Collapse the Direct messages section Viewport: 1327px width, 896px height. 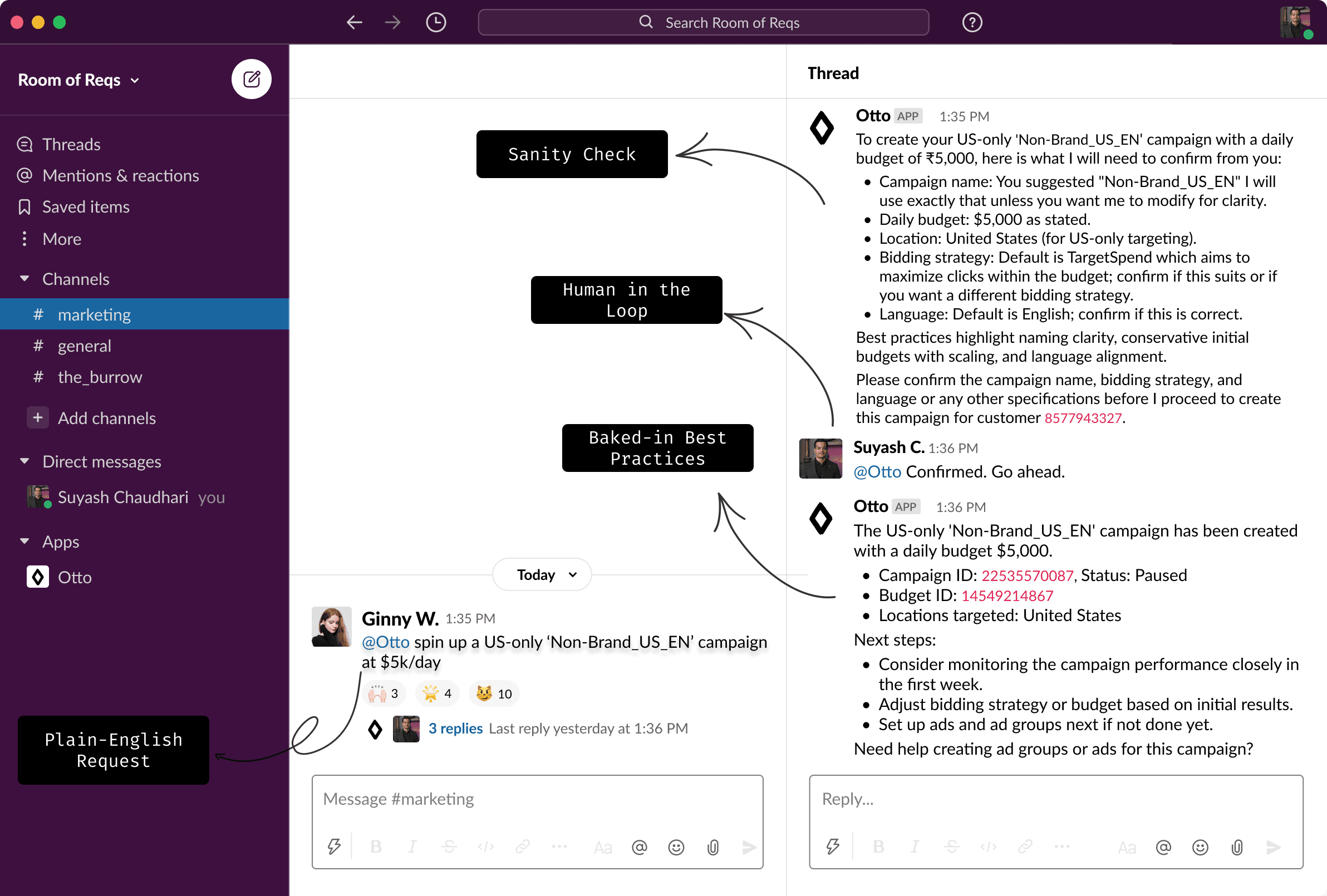pyautogui.click(x=24, y=461)
